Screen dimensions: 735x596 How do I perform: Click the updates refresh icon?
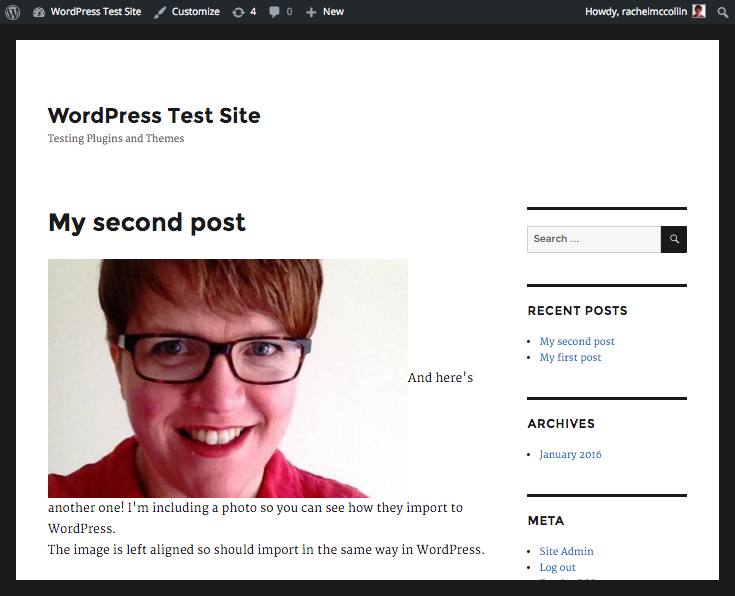pyautogui.click(x=238, y=12)
